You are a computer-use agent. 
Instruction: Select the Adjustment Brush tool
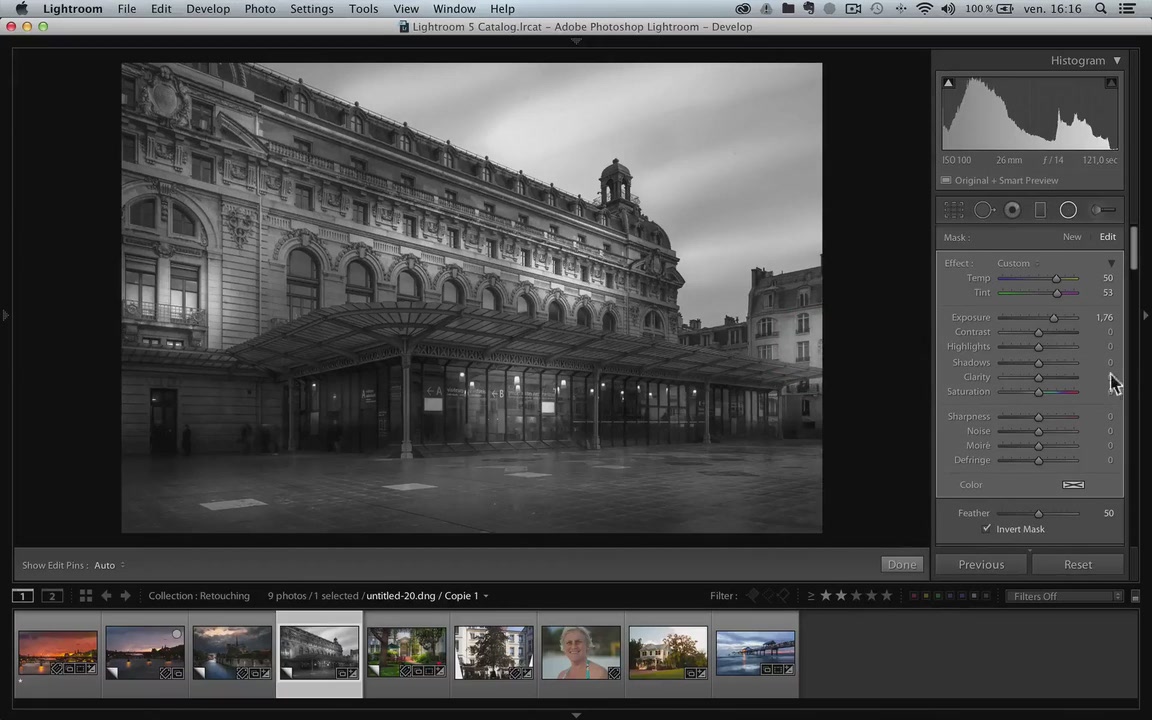1102,210
